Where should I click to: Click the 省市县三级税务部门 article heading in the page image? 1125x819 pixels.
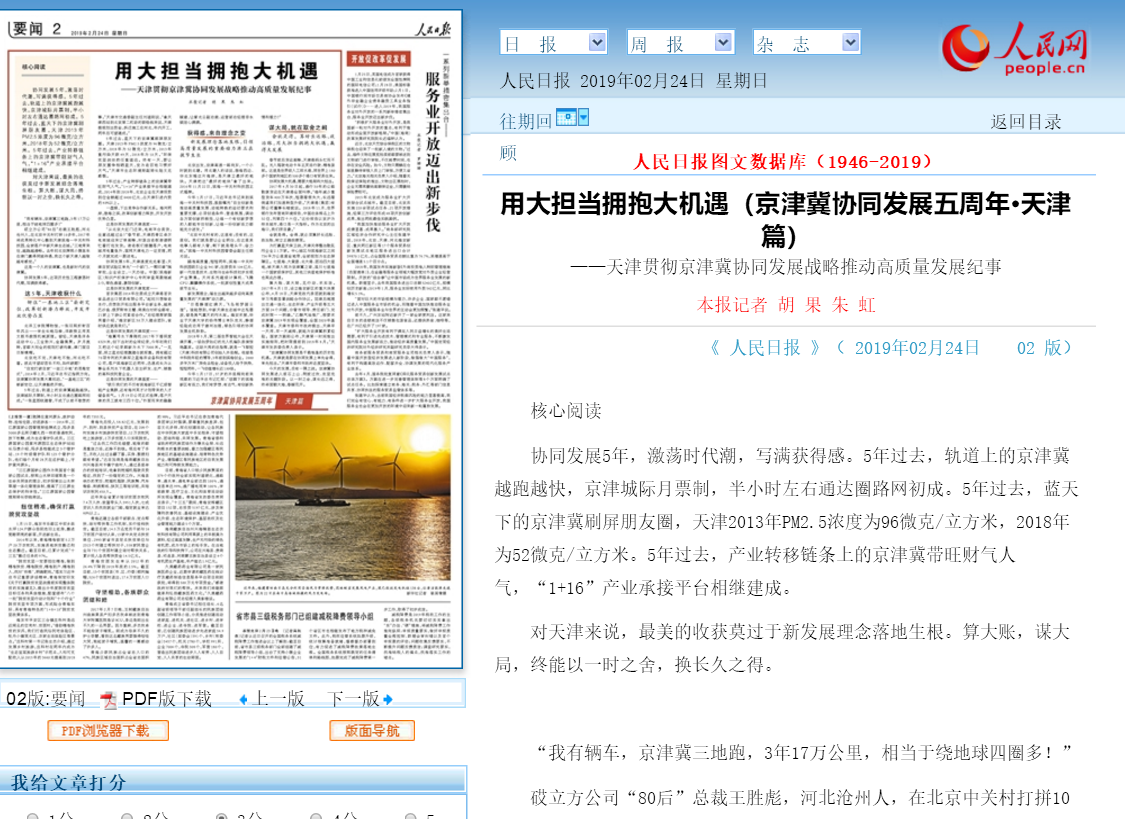305,617
